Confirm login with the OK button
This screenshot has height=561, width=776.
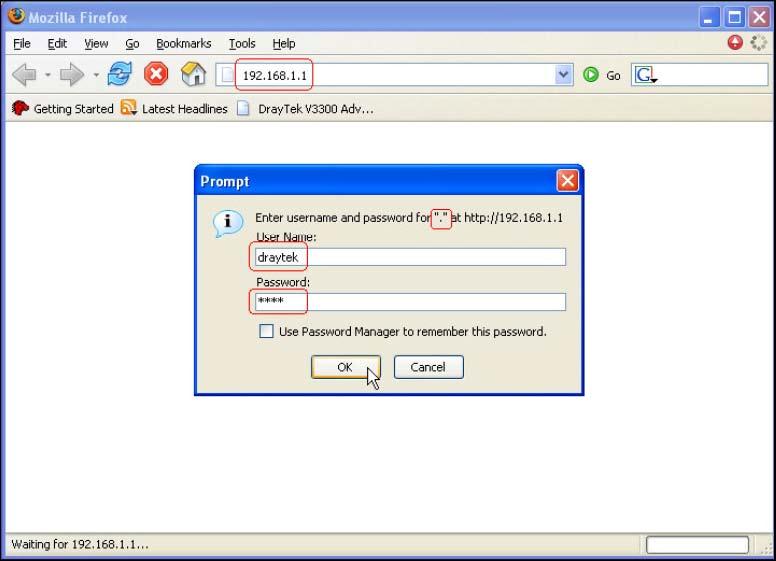(345, 367)
